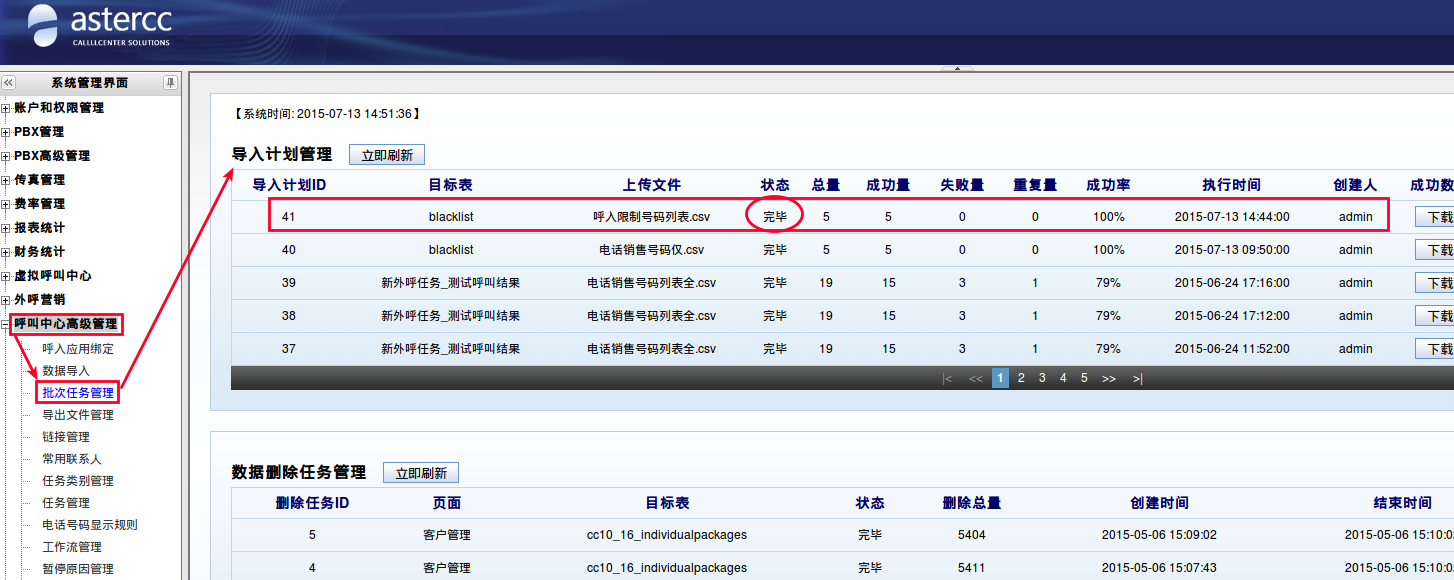Go to next page in pagination bar

tap(1108, 378)
